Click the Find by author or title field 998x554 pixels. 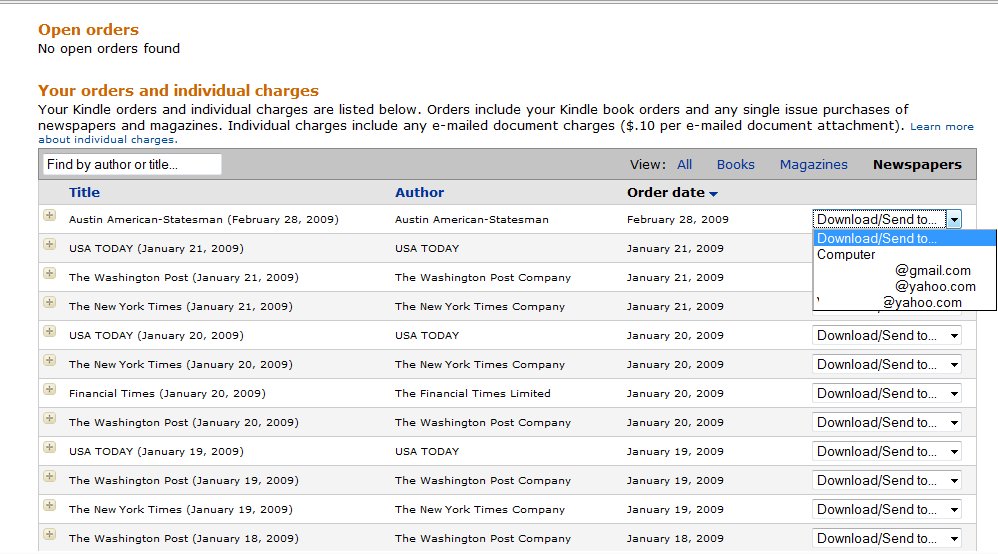(x=132, y=164)
